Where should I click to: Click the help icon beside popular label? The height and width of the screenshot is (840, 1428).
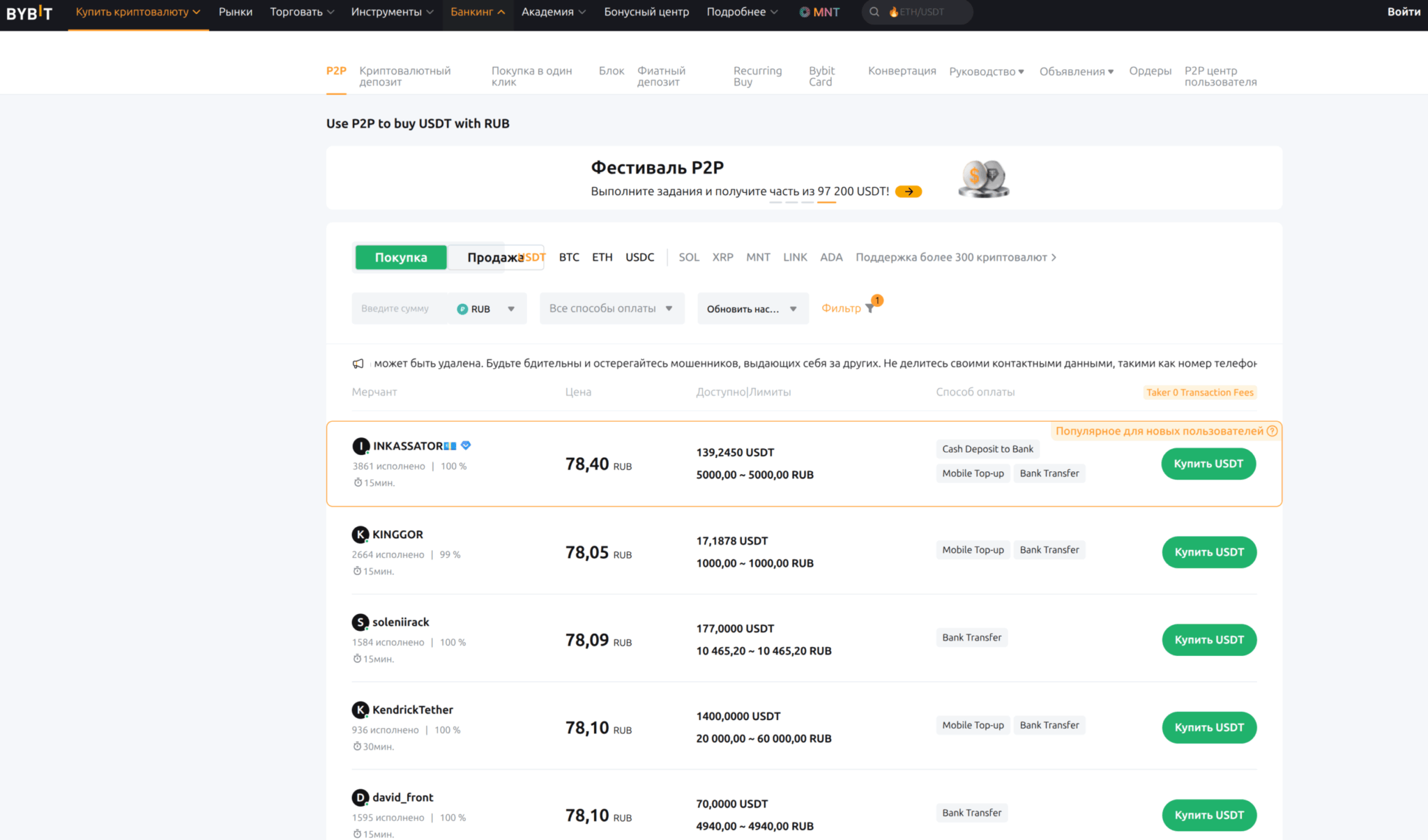1272,431
